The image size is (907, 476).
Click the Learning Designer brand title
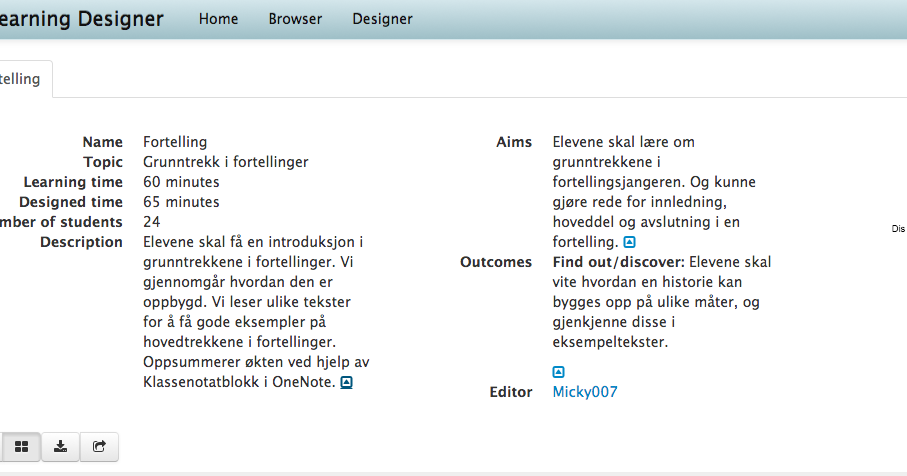pos(80,18)
